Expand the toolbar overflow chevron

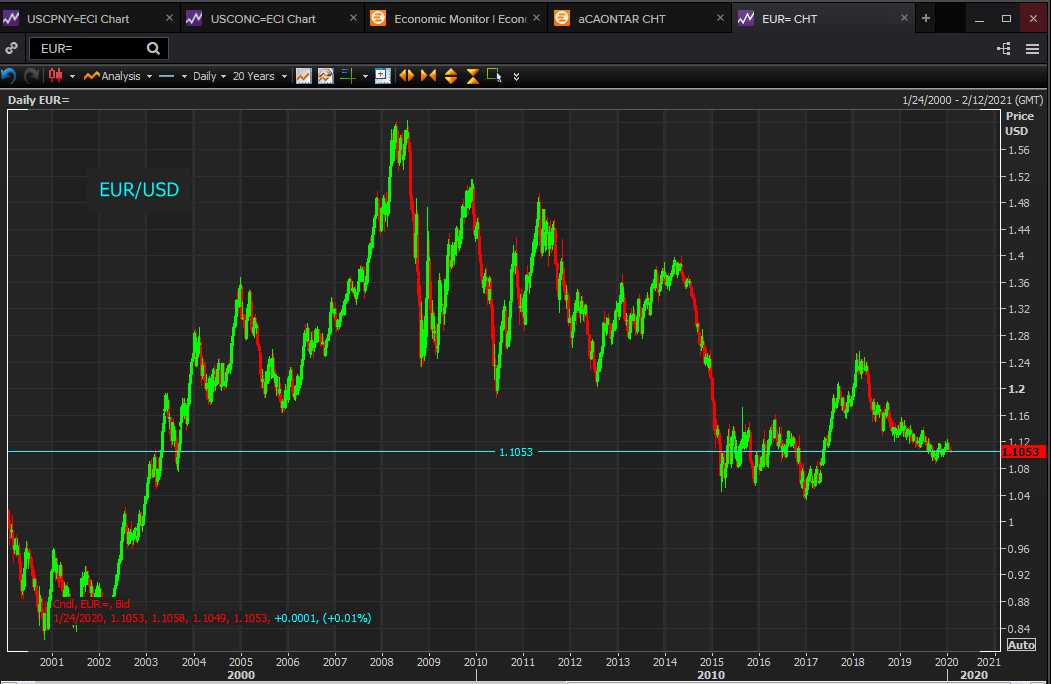516,76
